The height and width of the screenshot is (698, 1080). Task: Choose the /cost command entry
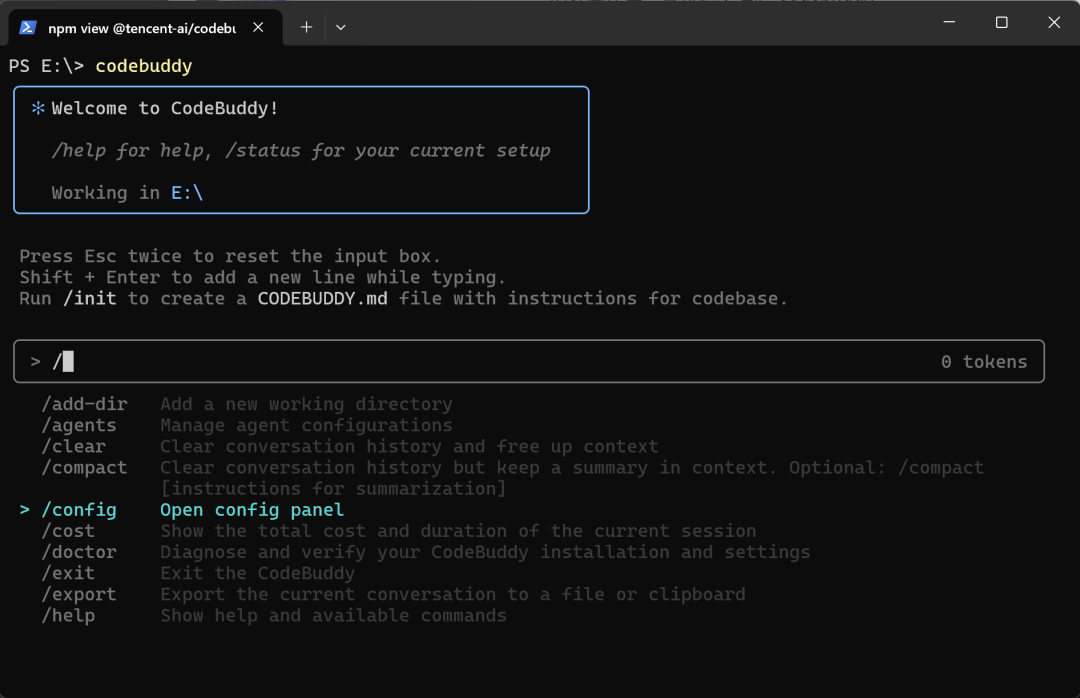[x=68, y=531]
